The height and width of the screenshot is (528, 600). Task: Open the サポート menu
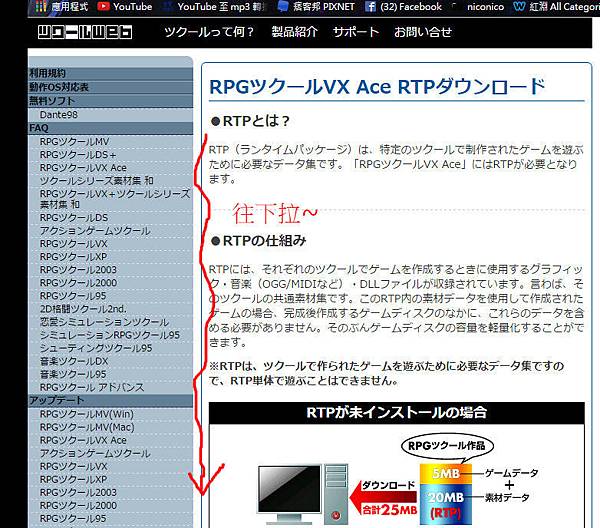coord(355,32)
